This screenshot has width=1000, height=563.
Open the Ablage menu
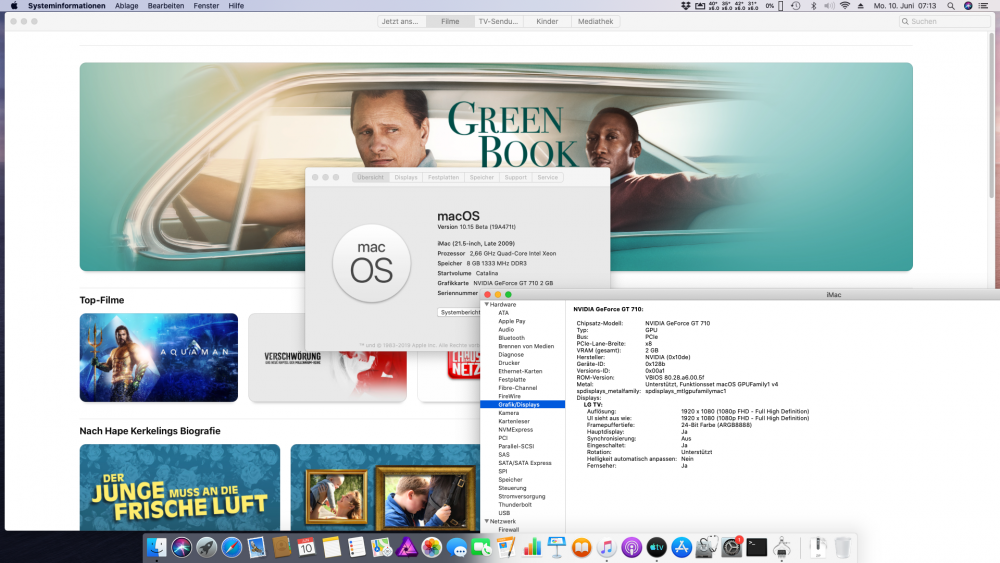click(x=126, y=6)
